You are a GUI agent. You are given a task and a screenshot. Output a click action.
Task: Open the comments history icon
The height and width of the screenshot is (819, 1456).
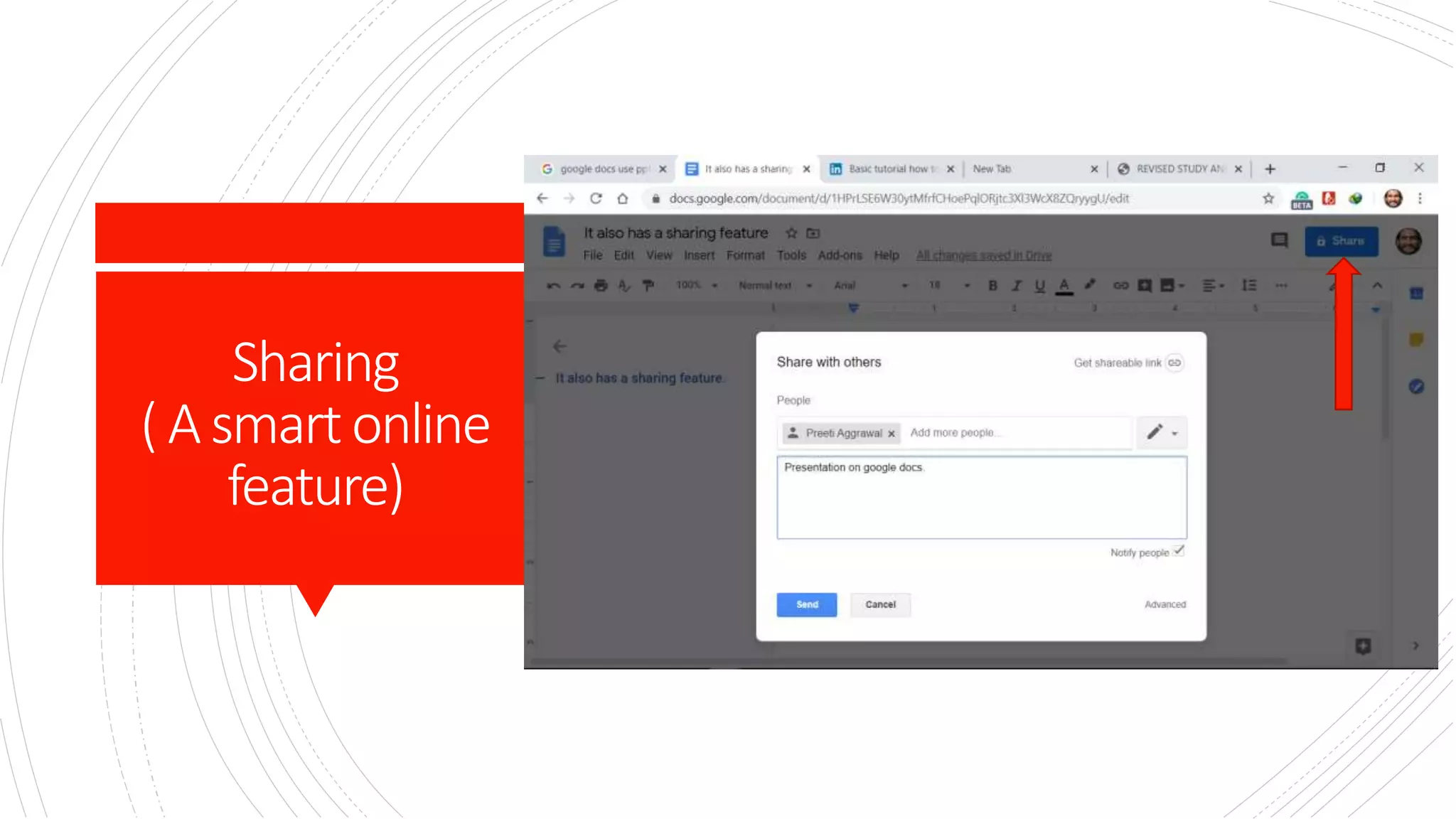(x=1279, y=241)
